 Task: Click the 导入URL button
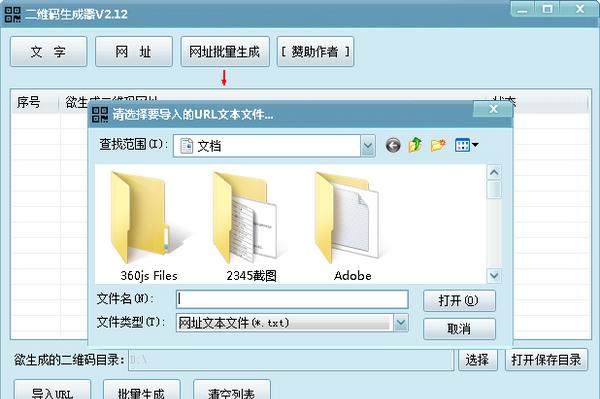point(52,390)
